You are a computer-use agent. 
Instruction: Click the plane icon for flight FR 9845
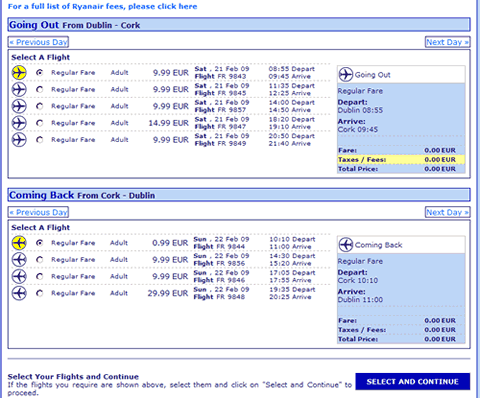point(19,89)
